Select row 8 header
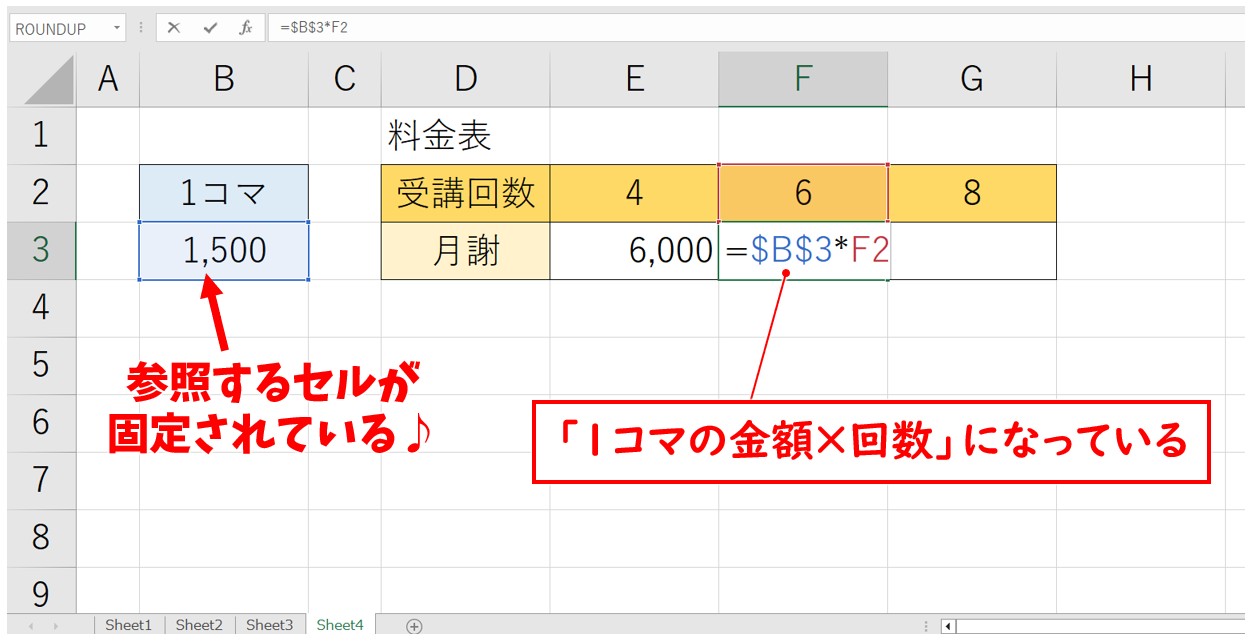Screen dimensions: 1251x643 [x=41, y=537]
